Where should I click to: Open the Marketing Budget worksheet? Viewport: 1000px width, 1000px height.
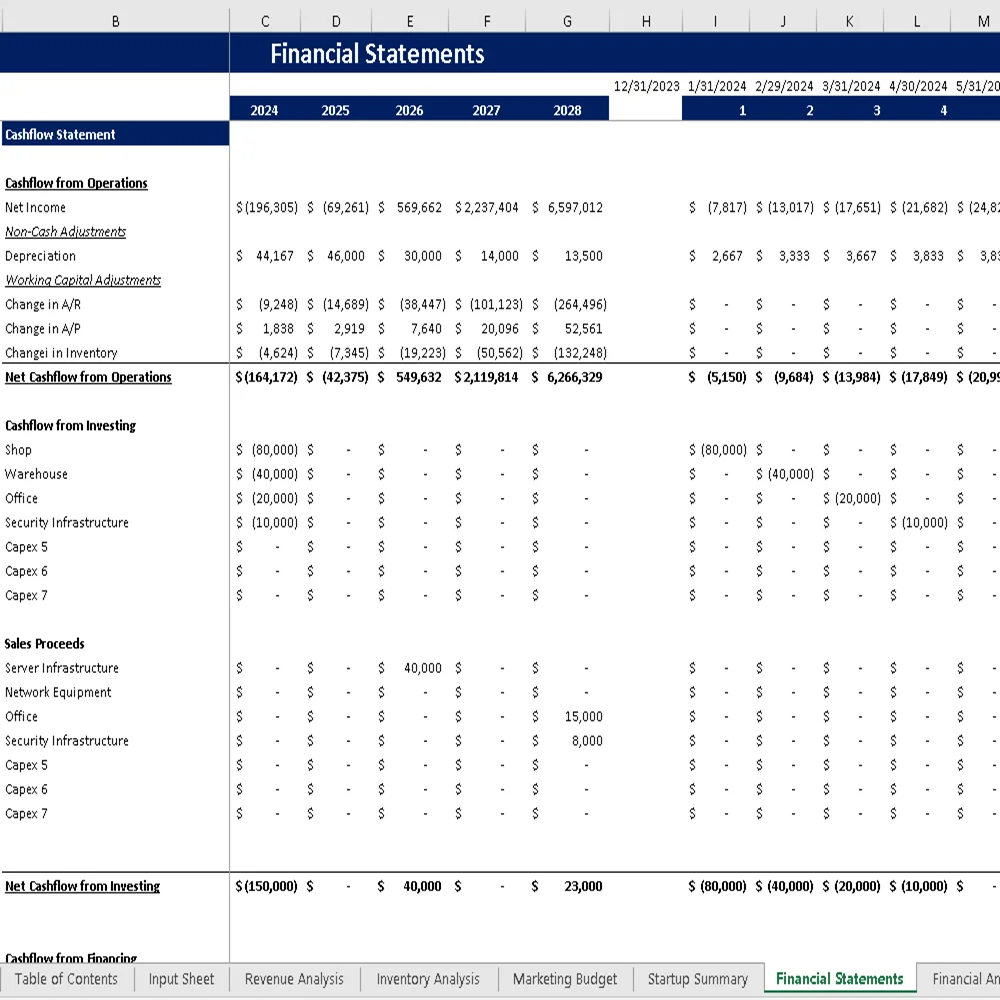click(x=565, y=979)
